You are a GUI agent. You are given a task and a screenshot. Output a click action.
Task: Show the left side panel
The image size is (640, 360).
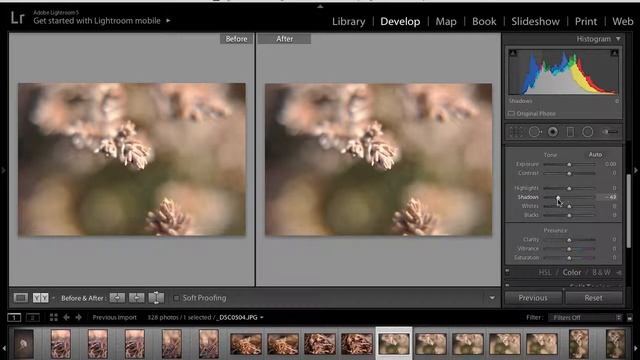tap(3, 170)
